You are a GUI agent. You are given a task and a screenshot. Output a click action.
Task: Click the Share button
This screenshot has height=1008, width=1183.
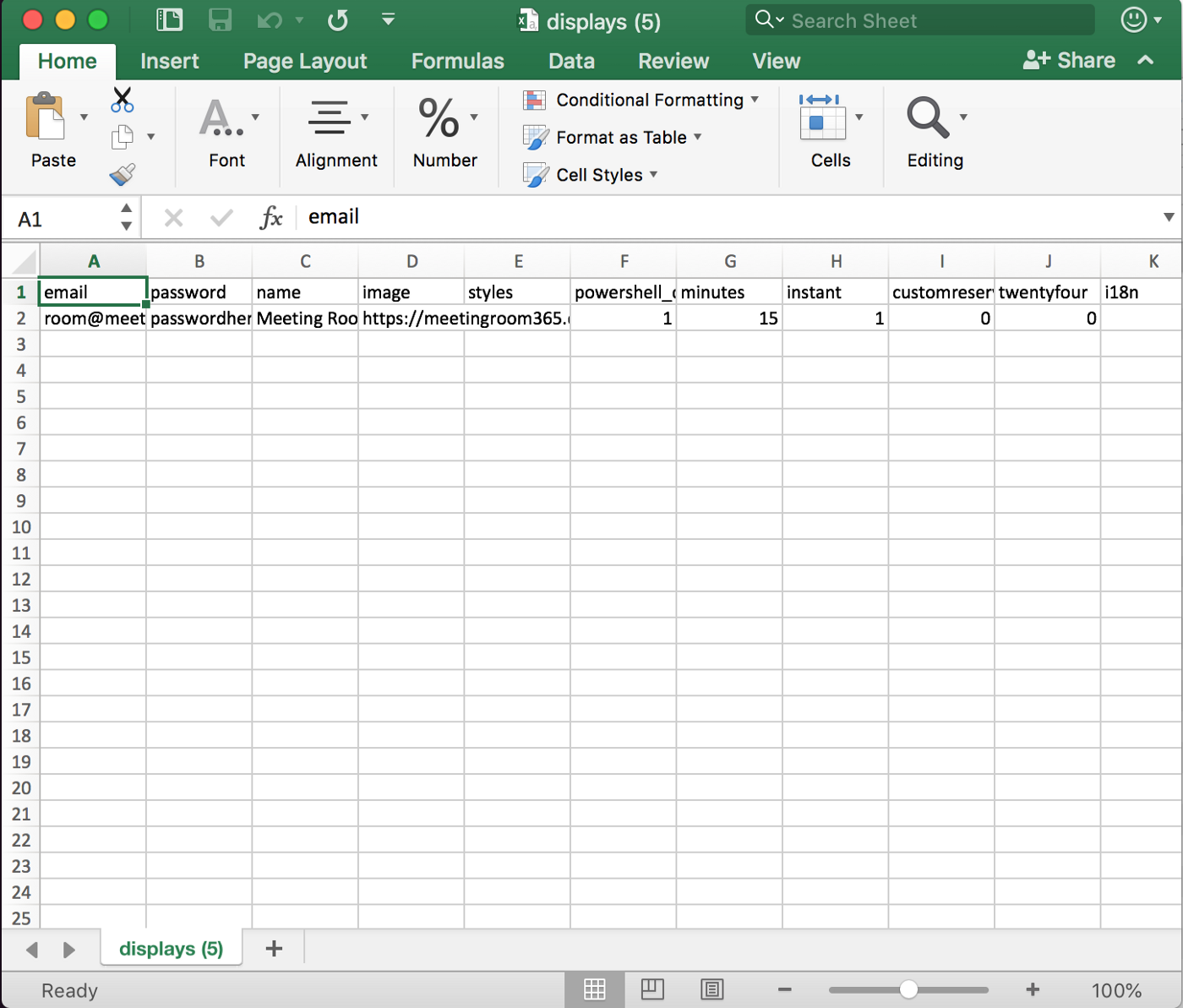click(x=1068, y=60)
